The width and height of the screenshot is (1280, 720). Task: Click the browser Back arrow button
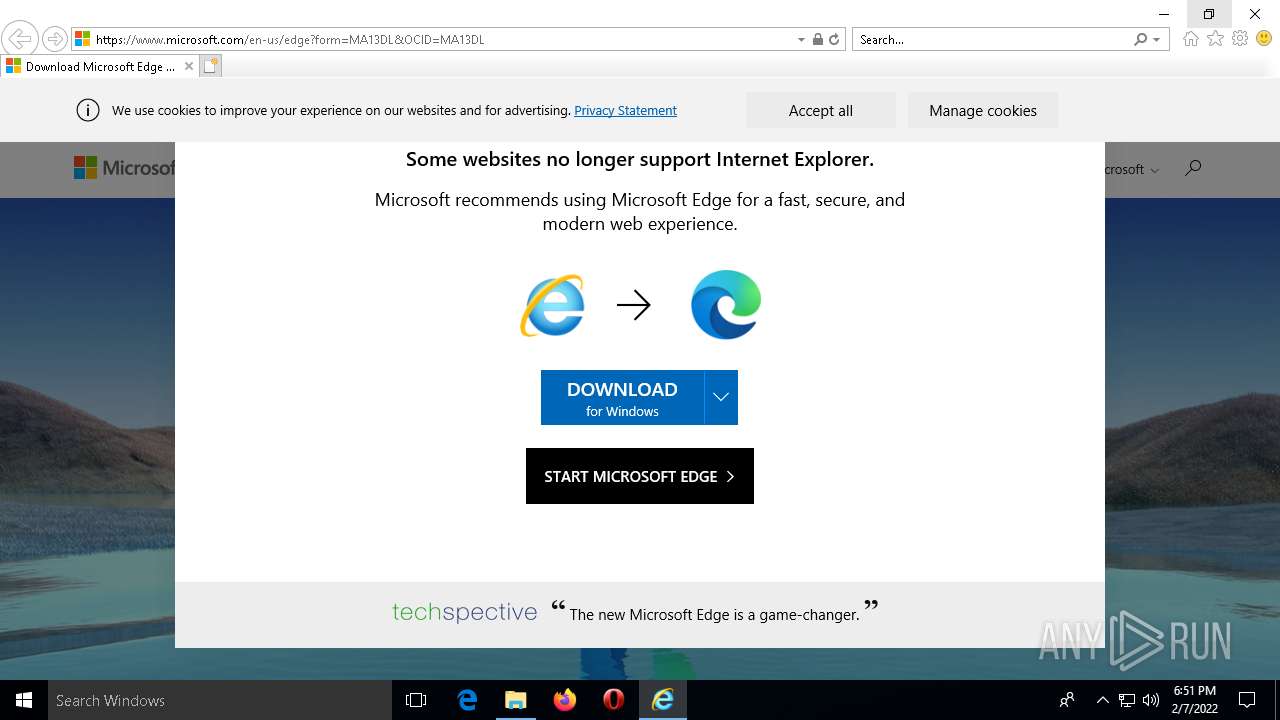coord(20,39)
